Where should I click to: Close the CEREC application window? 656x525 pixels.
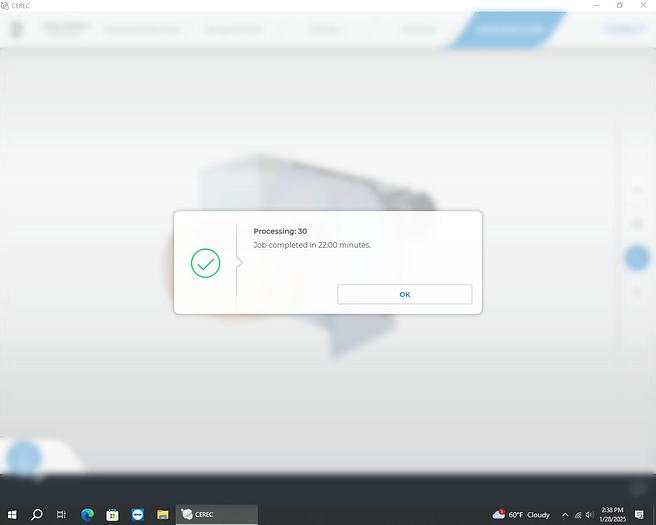[644, 5]
